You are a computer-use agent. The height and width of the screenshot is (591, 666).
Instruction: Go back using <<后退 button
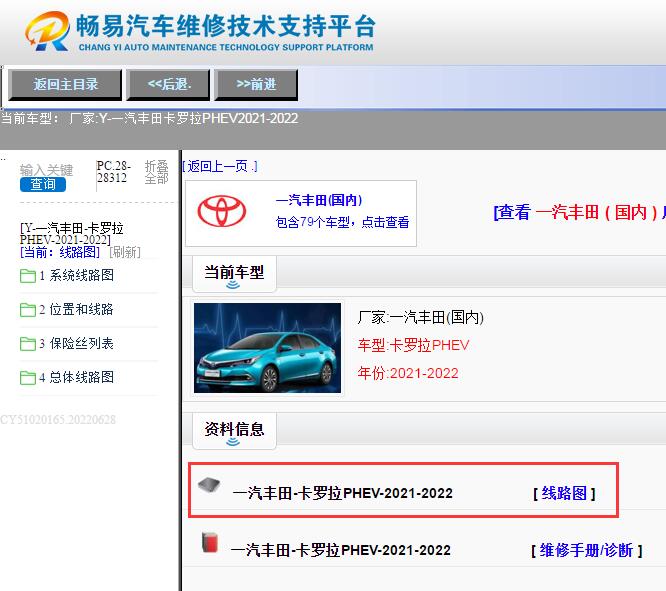[x=169, y=85]
